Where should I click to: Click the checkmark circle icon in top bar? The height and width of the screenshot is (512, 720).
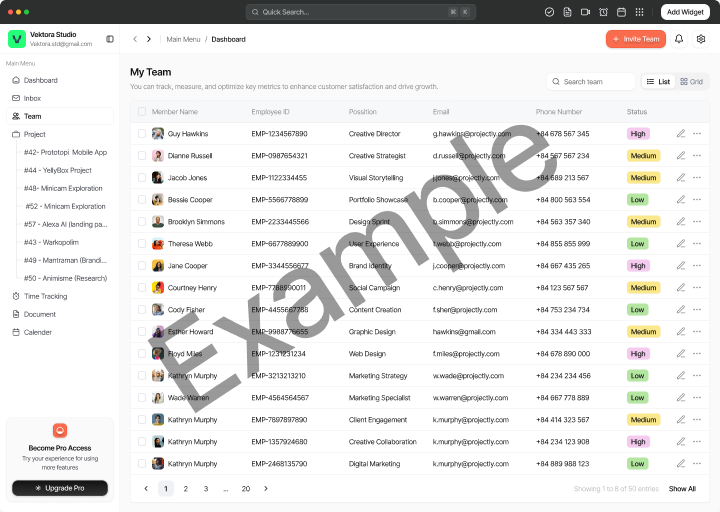point(549,12)
